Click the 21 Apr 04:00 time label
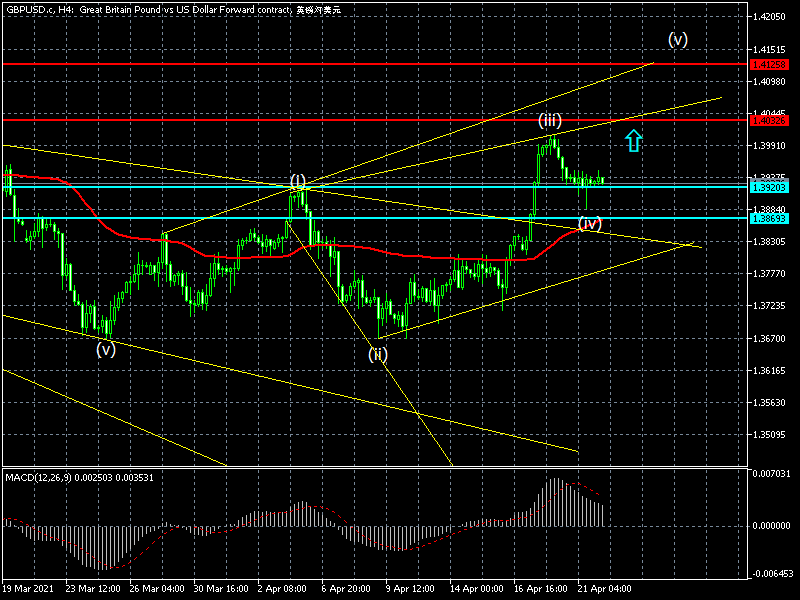The image size is (800, 600). pos(605,588)
